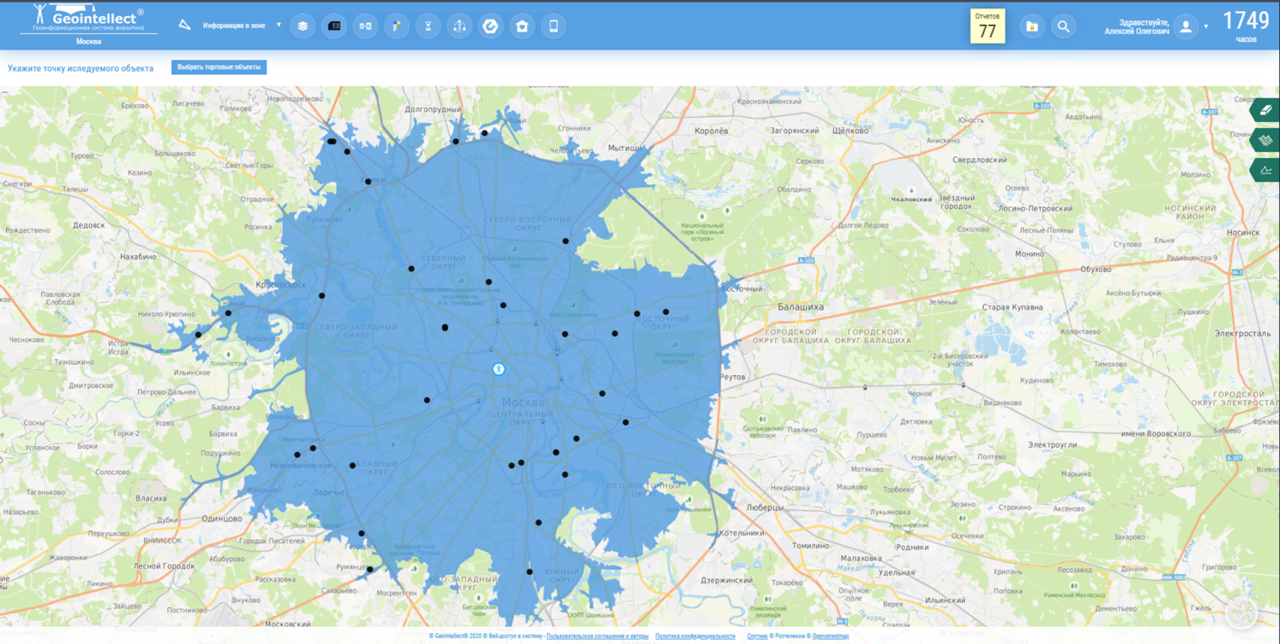Click the 'Отчетов 77' reports counter
This screenshot has width=1280, height=644.
[x=987, y=27]
